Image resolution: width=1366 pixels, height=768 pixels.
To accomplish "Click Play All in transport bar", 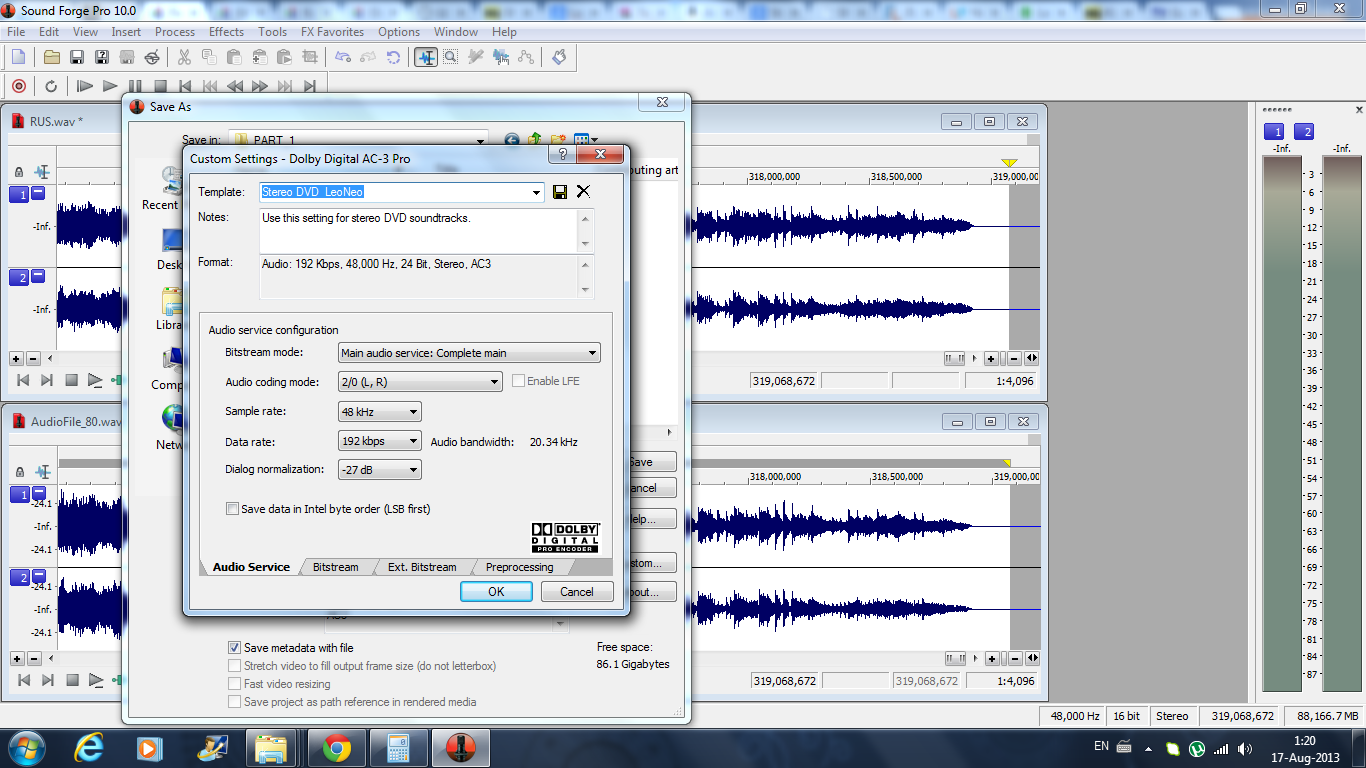I will coord(85,86).
